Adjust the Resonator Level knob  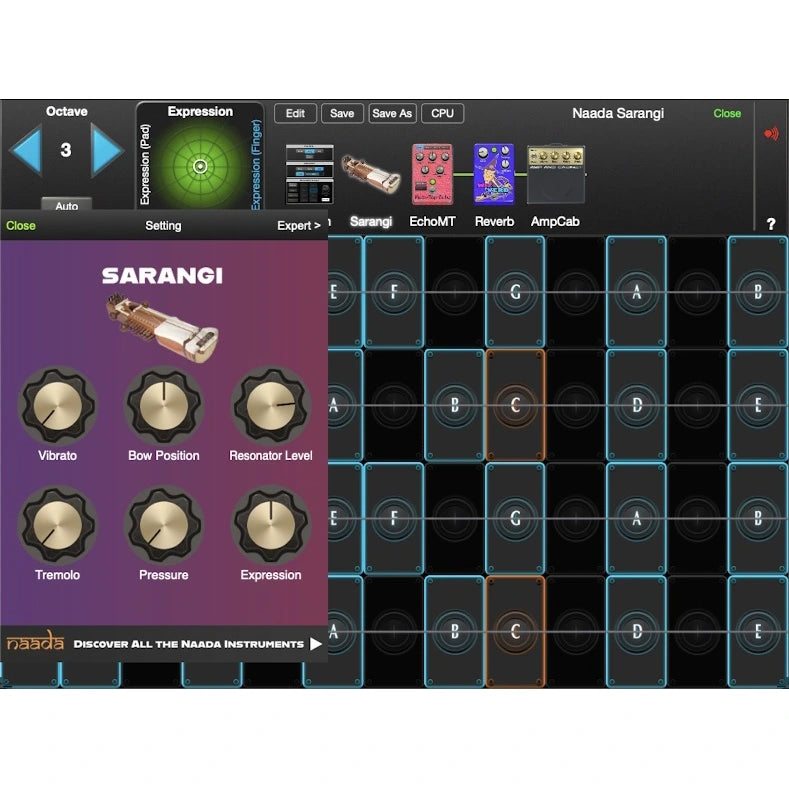point(271,406)
